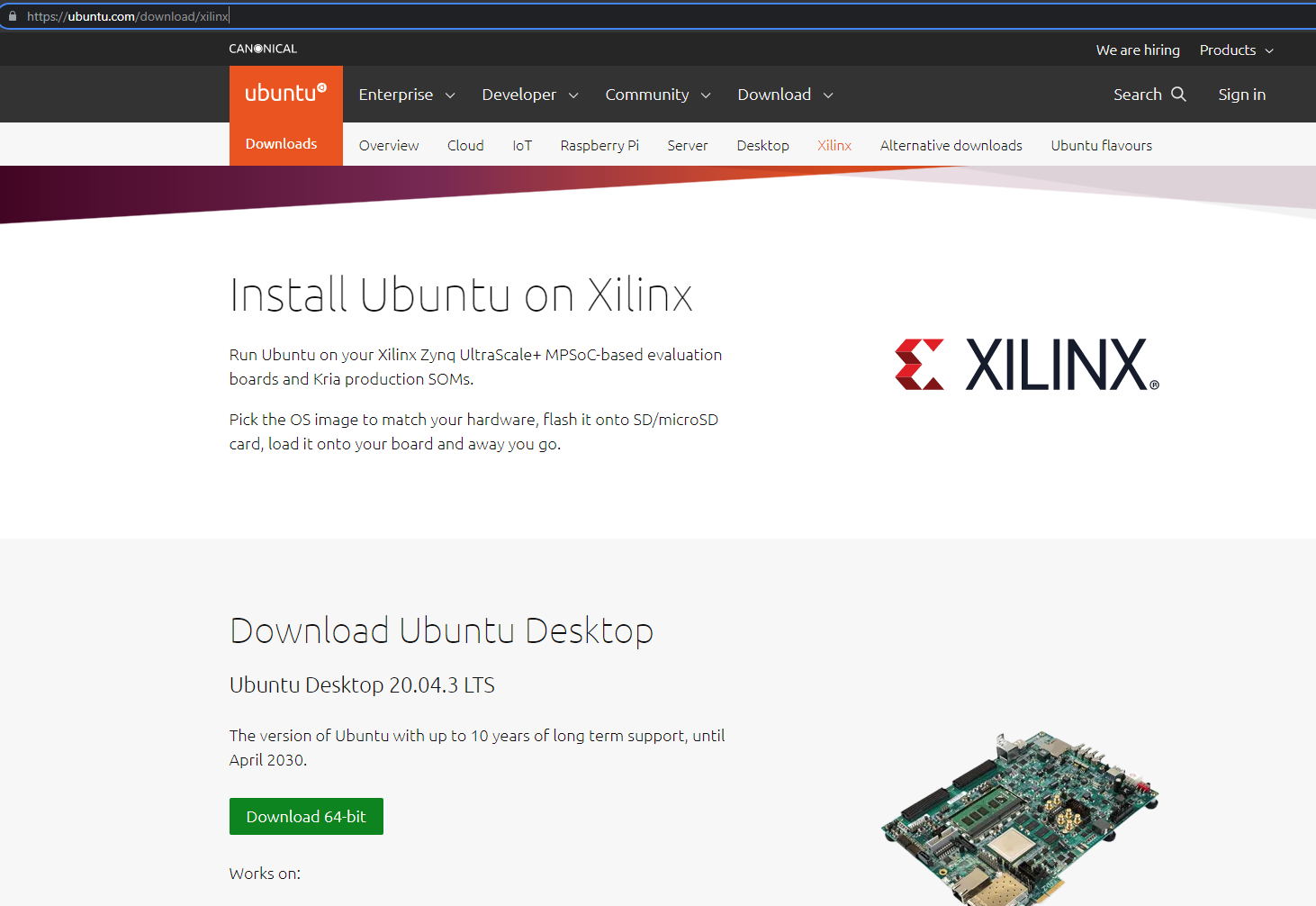Expand the Developer dropdown menu
The image size is (1316, 906).
click(530, 95)
